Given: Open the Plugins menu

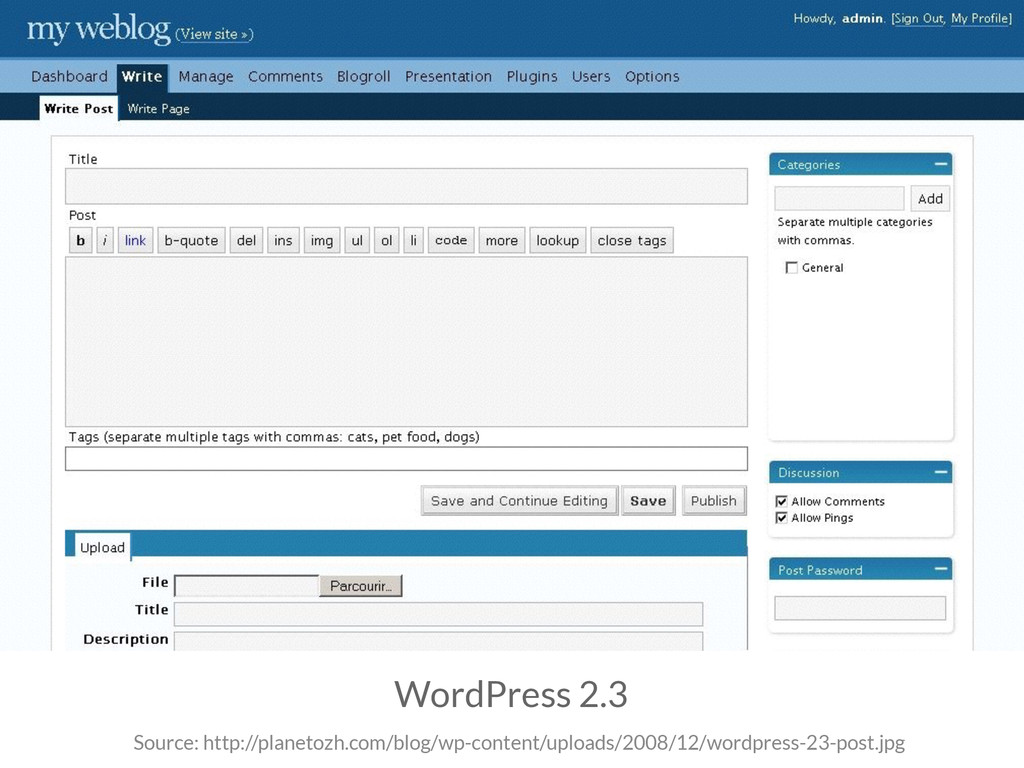Looking at the screenshot, I should 532,77.
